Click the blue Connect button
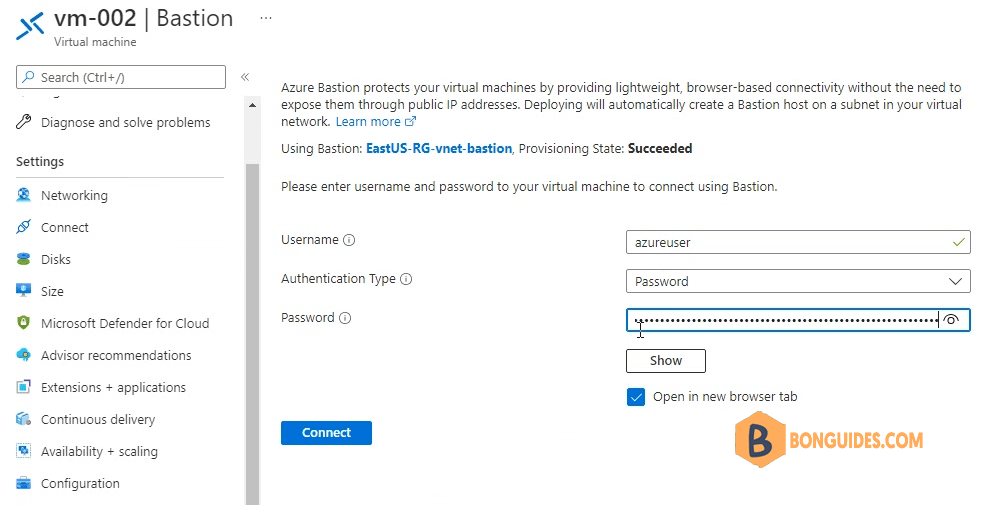 coord(326,433)
